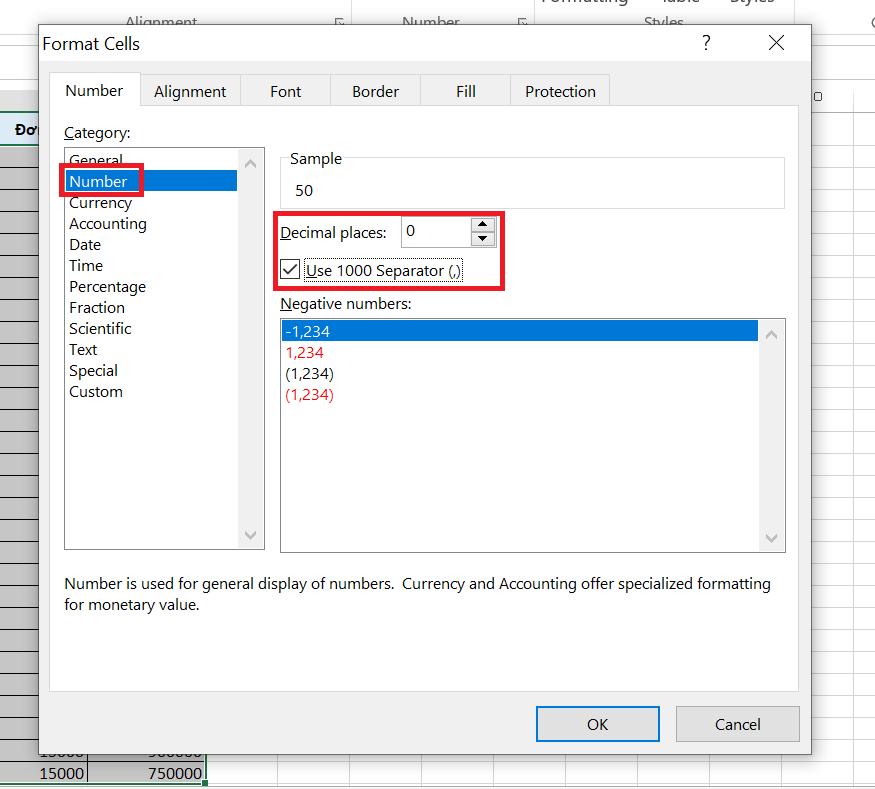
Task: Select Number in the Category list
Action: pyautogui.click(x=152, y=181)
